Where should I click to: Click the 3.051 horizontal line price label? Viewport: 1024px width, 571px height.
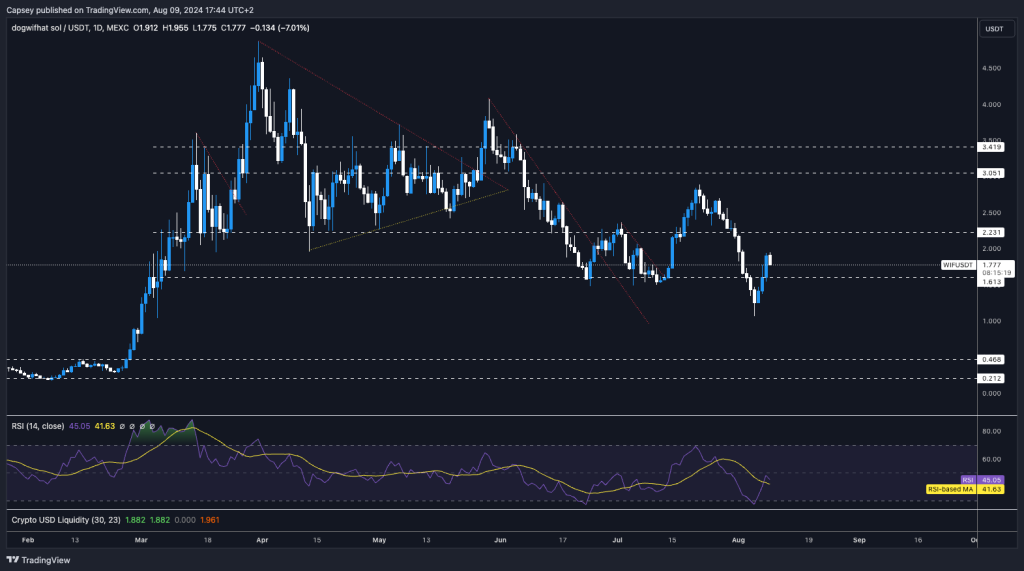(x=992, y=173)
